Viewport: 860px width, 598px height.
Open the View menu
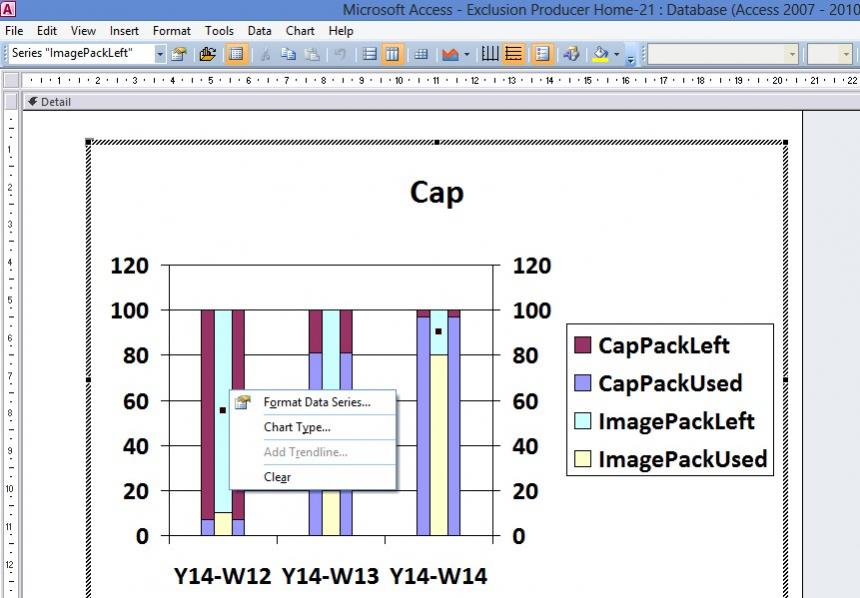tap(83, 31)
